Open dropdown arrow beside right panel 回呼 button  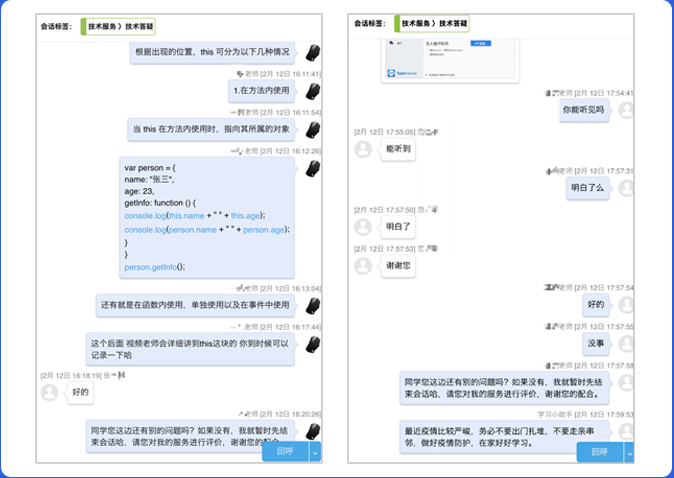point(629,452)
